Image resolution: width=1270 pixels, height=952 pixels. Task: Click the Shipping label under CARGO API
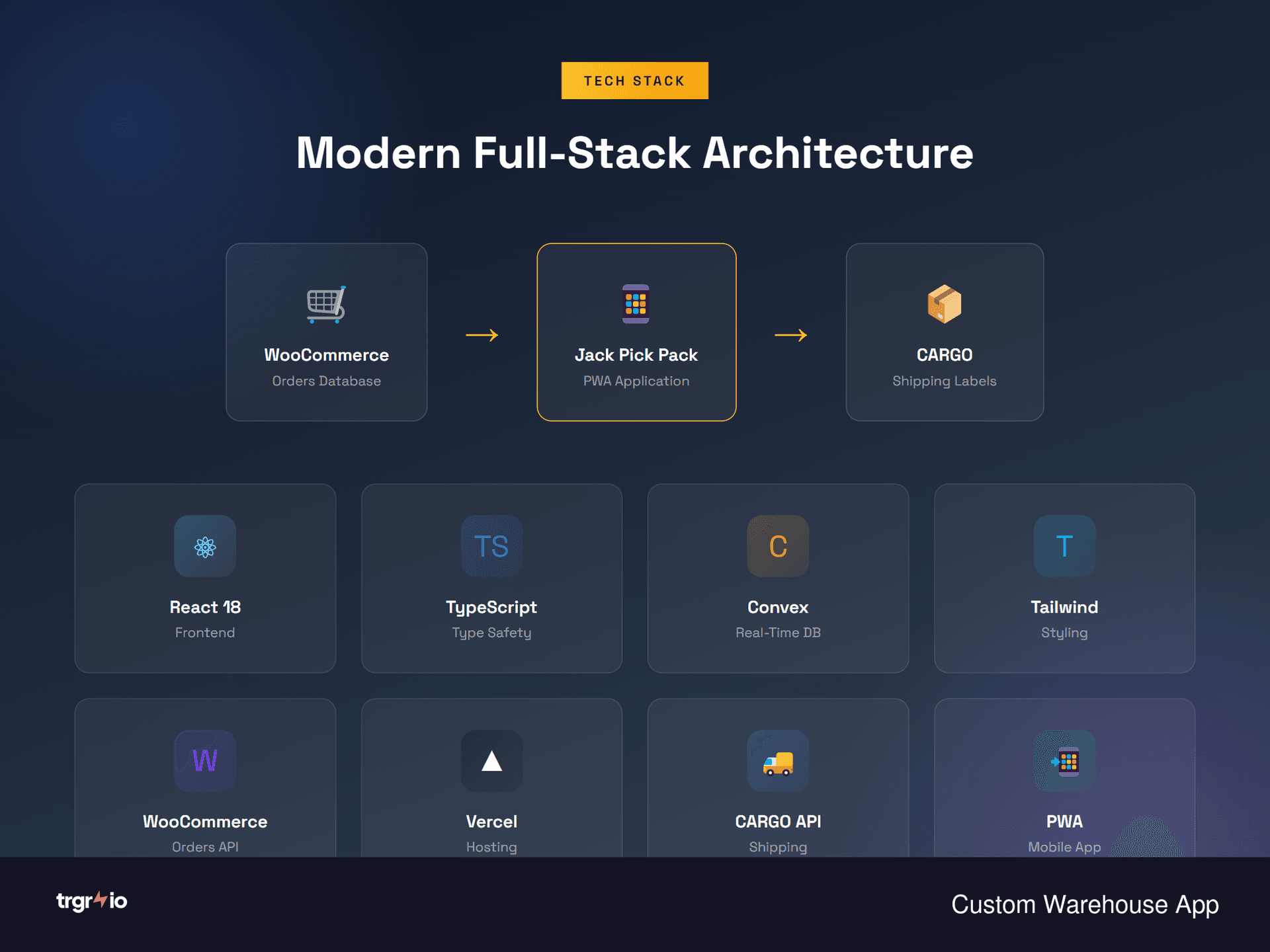[x=778, y=848]
